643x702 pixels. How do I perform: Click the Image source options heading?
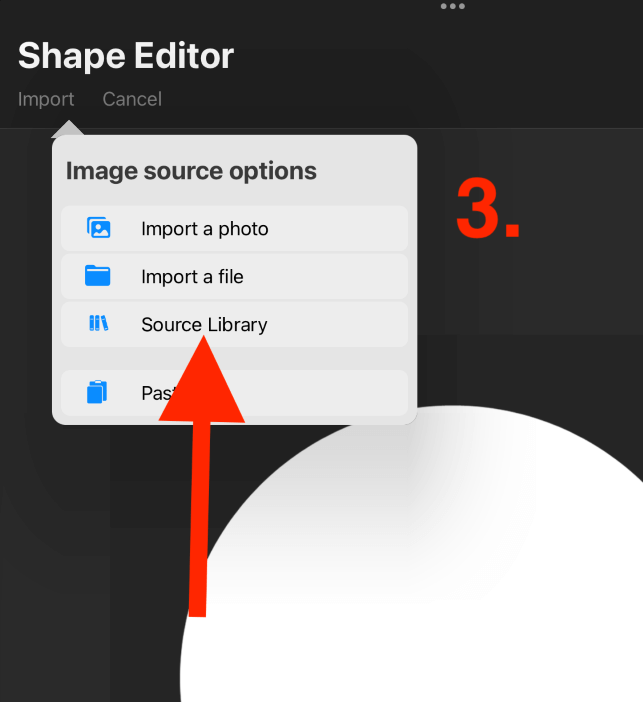point(191,171)
